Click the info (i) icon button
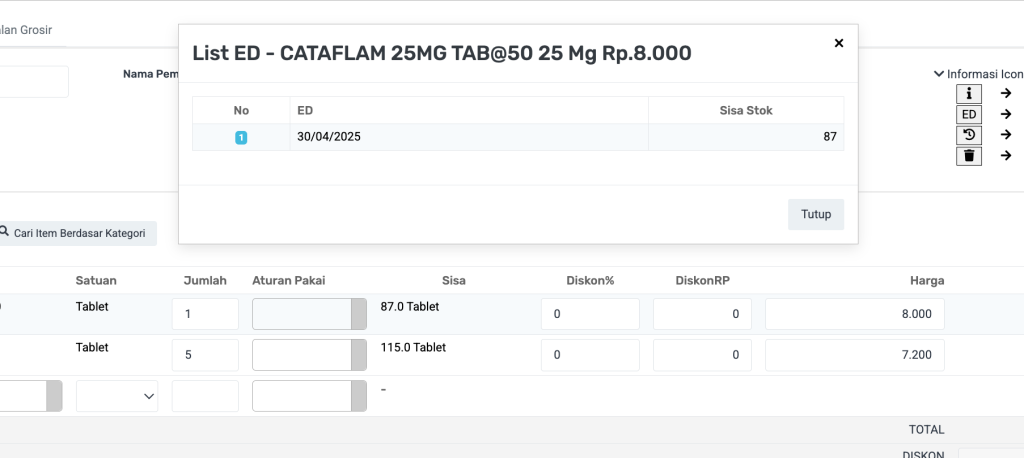Screen dimensions: 1024x458 click(969, 93)
